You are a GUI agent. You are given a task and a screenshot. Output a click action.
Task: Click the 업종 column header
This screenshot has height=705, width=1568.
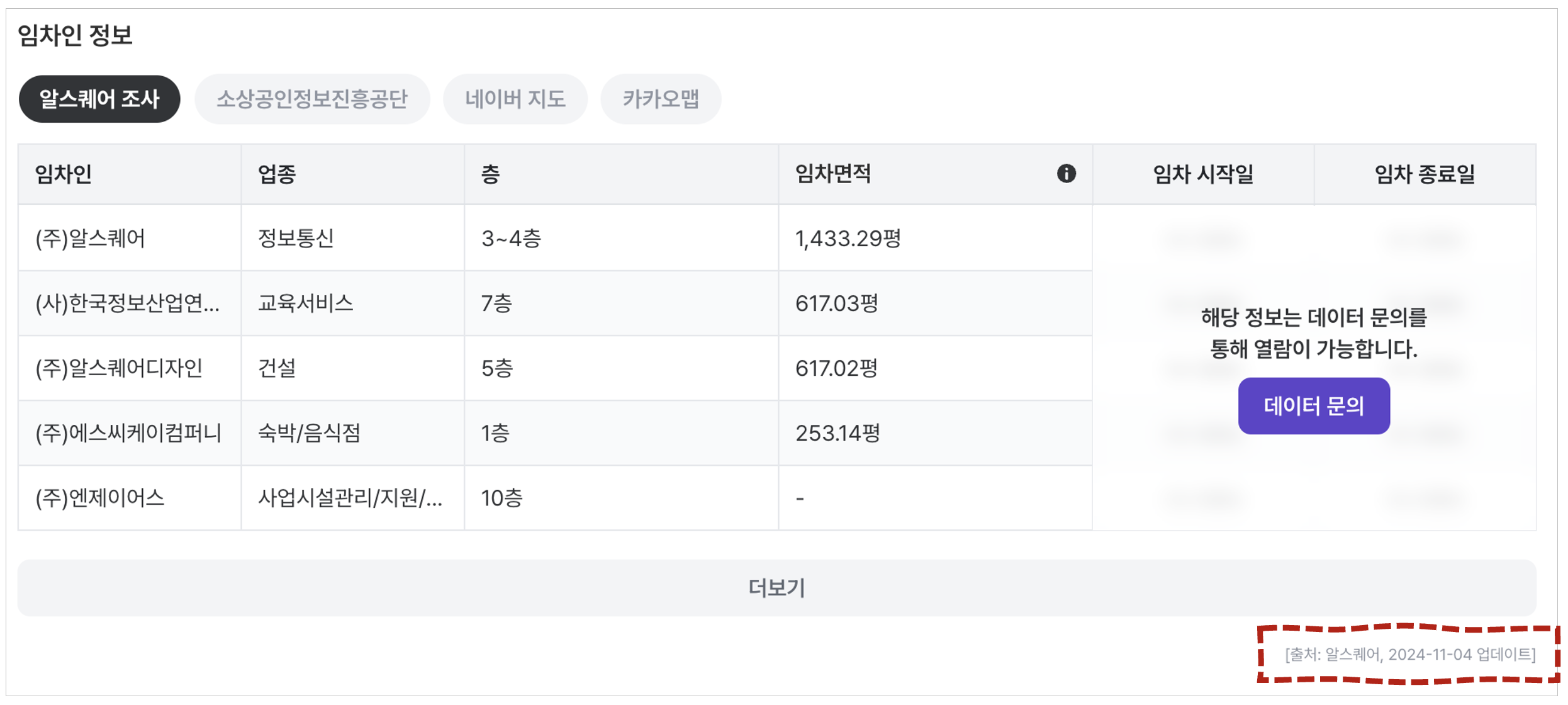pos(277,174)
